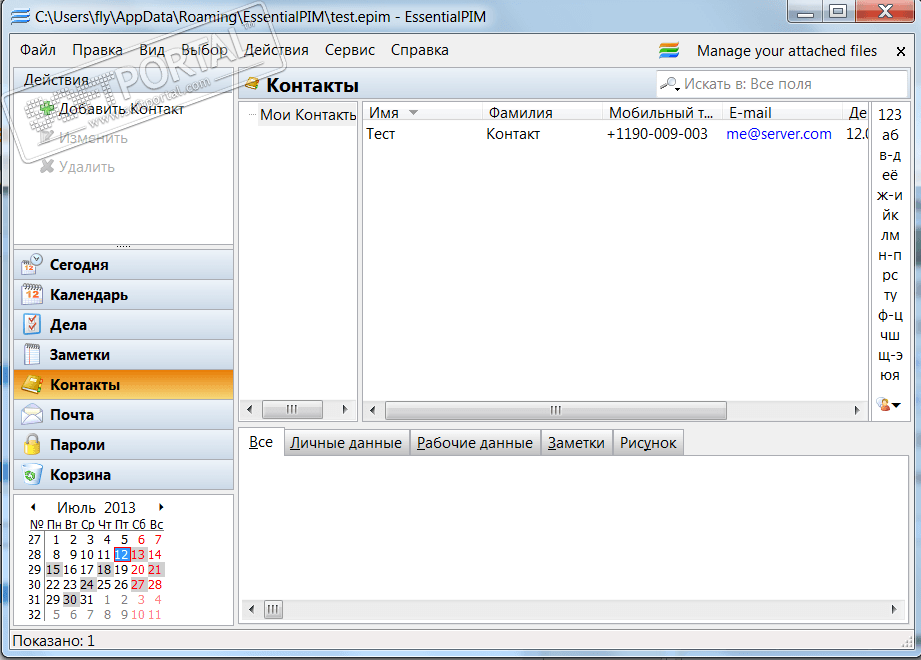Click the Mail envelope icon
The image size is (921, 660).
(32, 415)
